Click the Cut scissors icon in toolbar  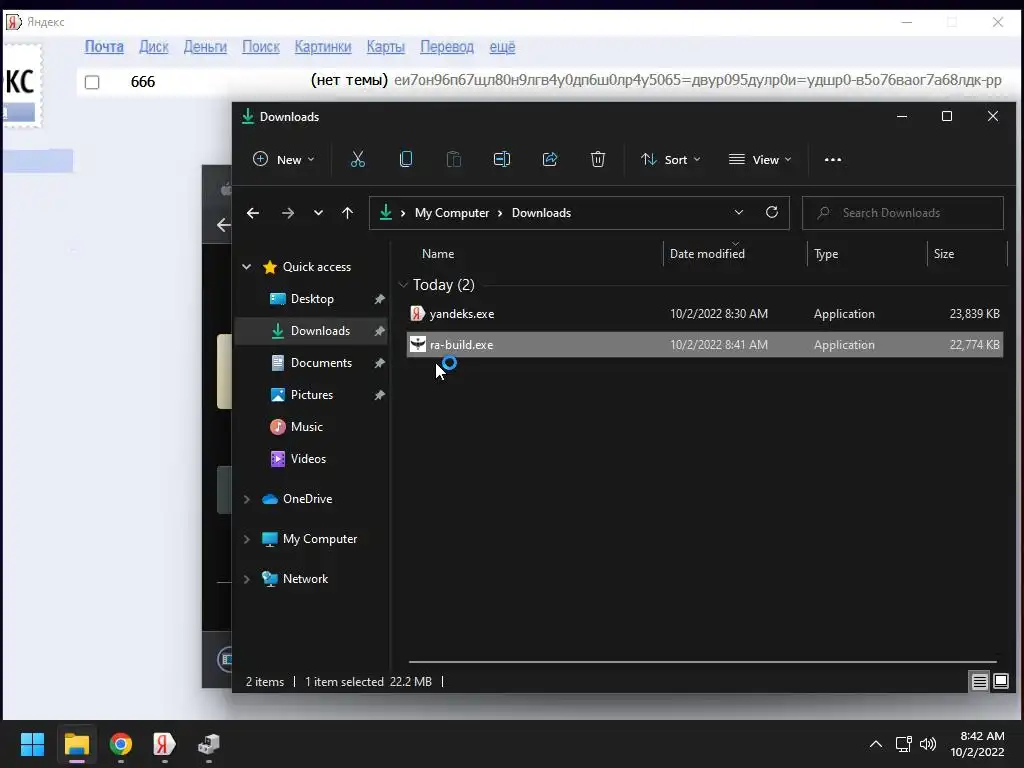tap(357, 159)
